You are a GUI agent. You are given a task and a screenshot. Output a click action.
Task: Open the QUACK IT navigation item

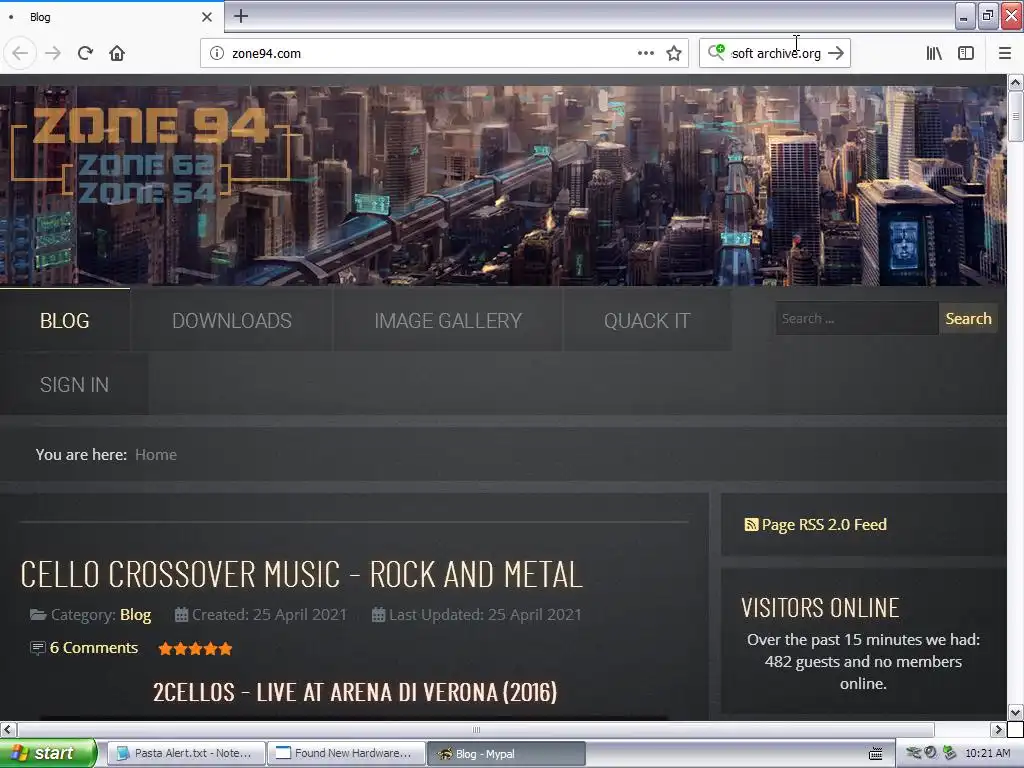coord(647,321)
